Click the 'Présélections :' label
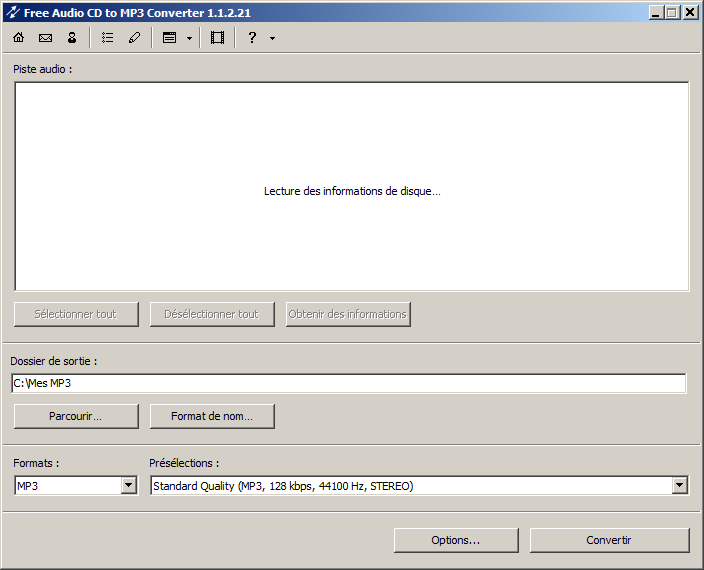This screenshot has width=704, height=570. pos(184,463)
